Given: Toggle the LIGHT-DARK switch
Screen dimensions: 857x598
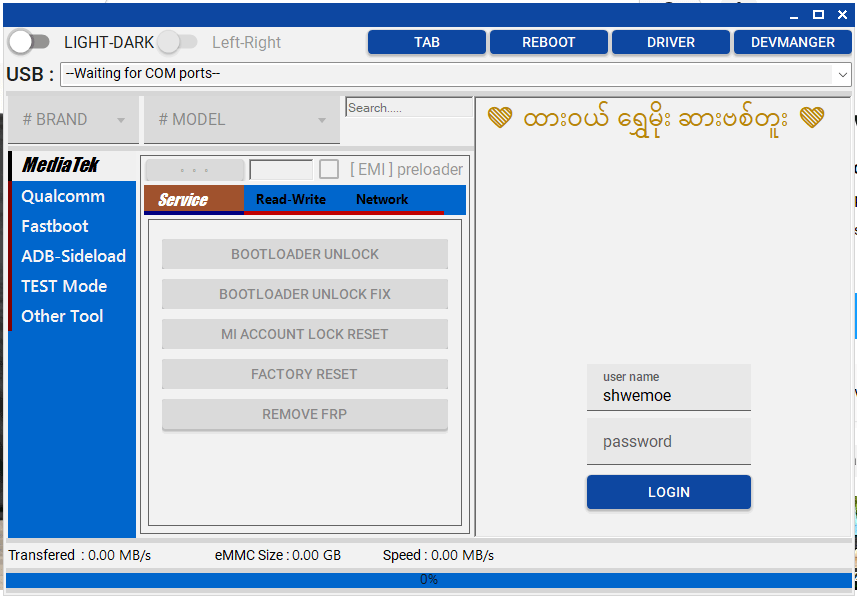Looking at the screenshot, I should point(29,42).
